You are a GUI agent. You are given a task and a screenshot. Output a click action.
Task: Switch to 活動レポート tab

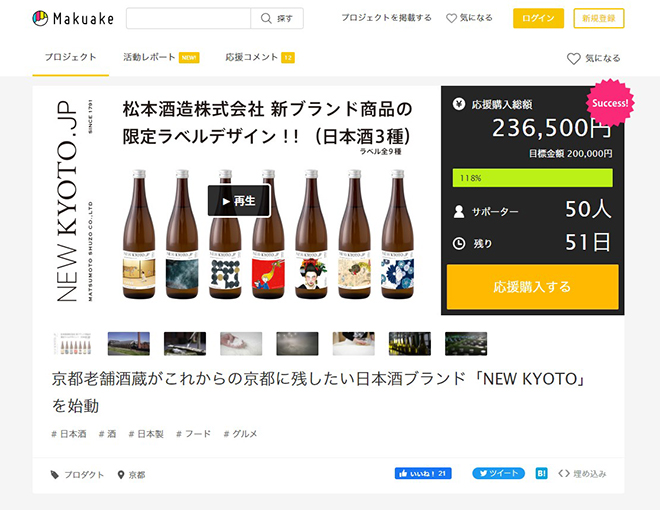[161, 57]
